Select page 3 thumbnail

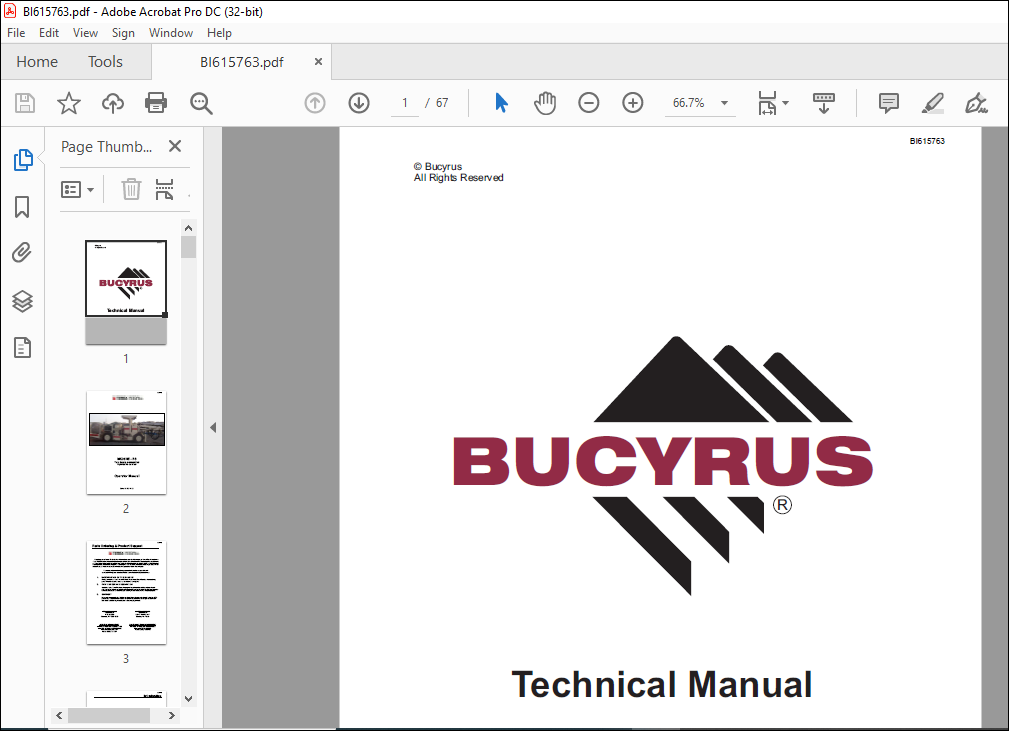click(126, 592)
